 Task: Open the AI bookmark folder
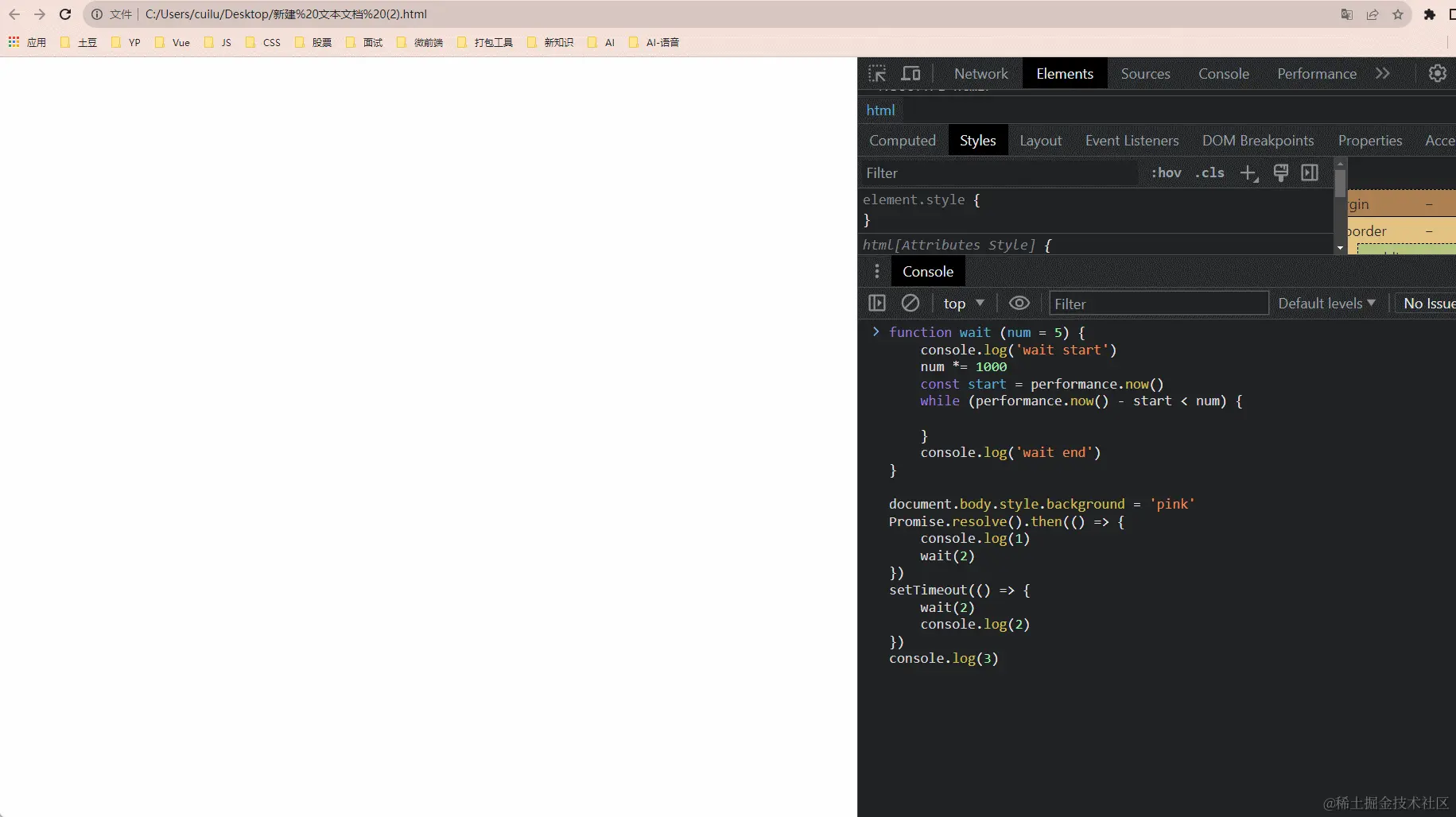pos(602,42)
